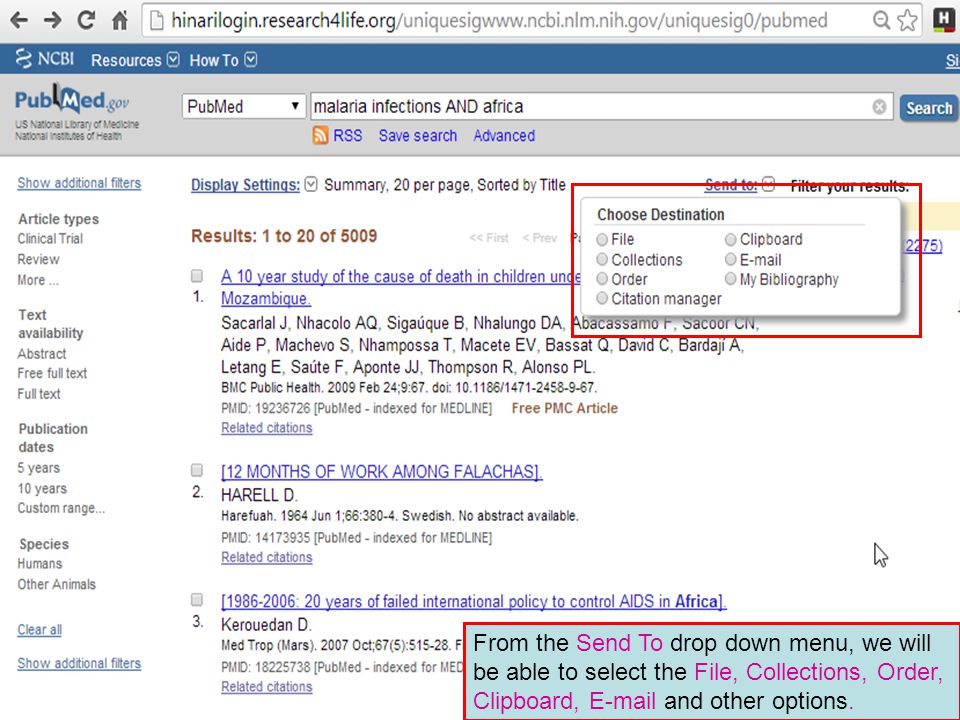Open the Resources menu

(x=126, y=60)
